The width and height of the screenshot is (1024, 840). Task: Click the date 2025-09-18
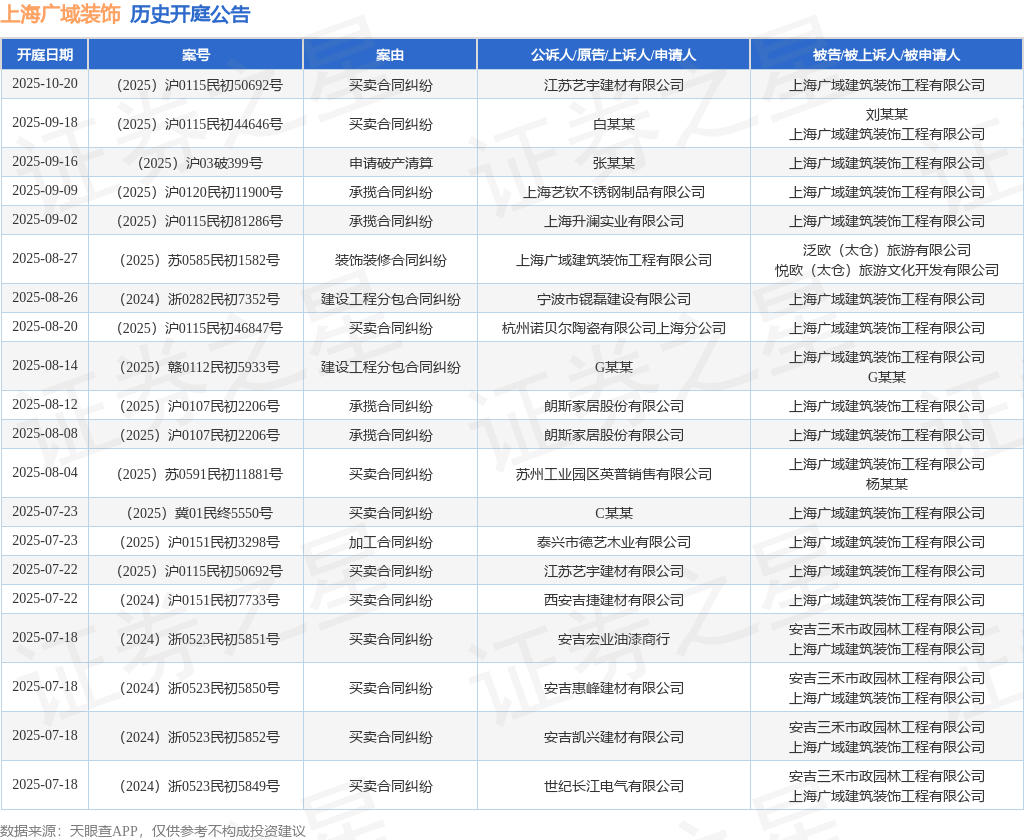[x=44, y=123]
